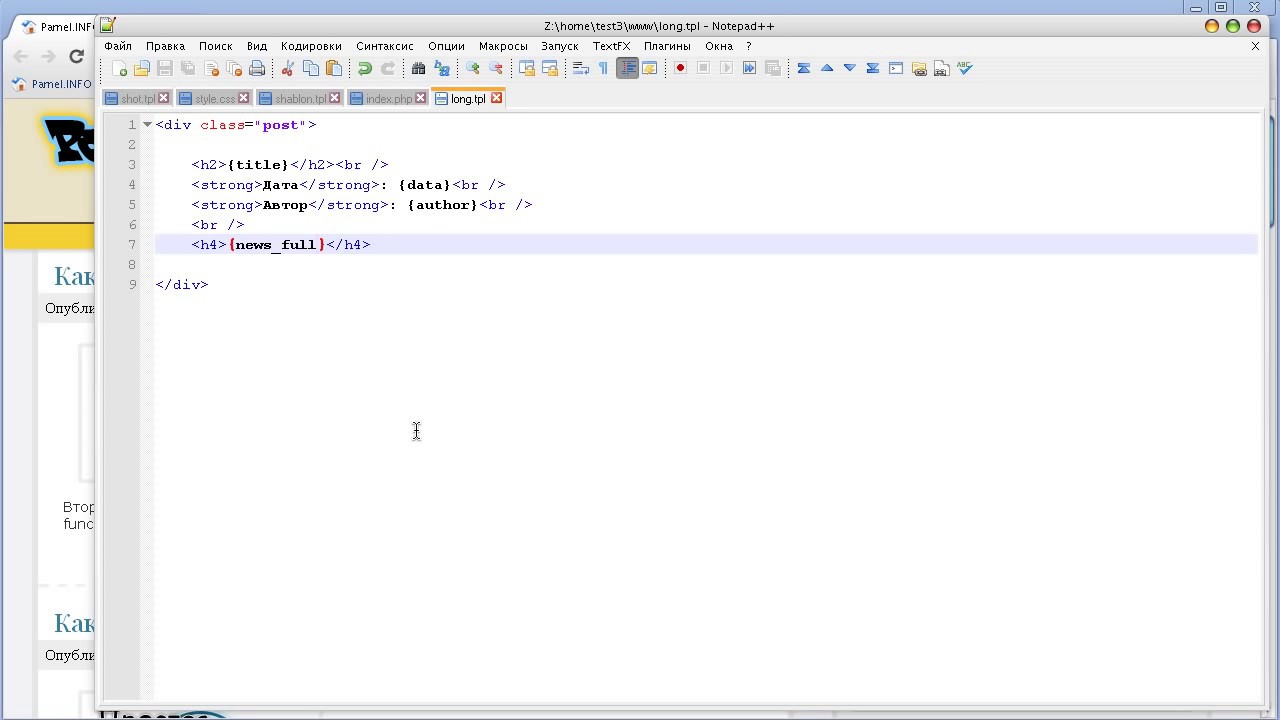Open the Макросы menu

[503, 46]
